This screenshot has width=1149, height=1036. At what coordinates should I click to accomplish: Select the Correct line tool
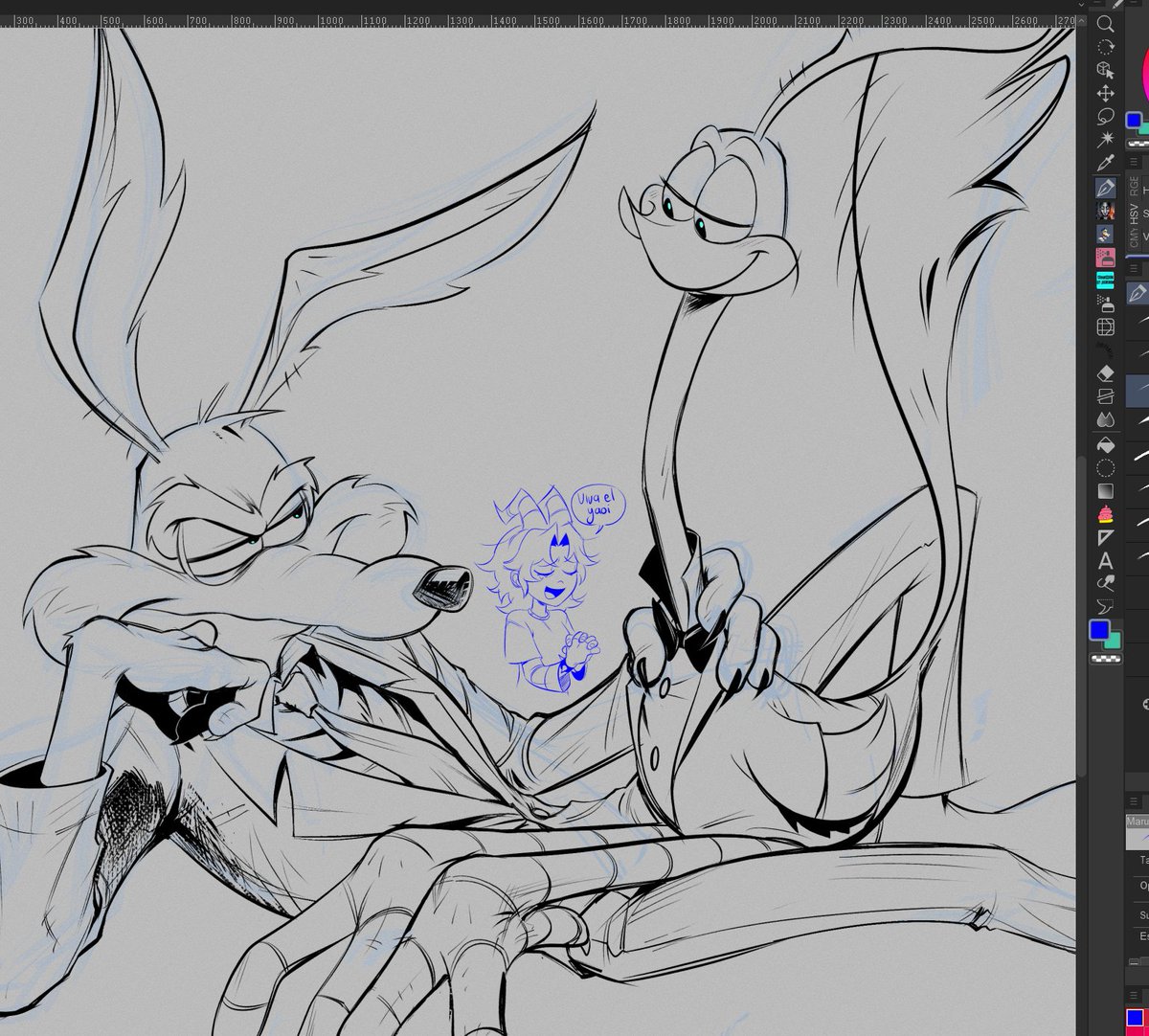coord(1106,583)
